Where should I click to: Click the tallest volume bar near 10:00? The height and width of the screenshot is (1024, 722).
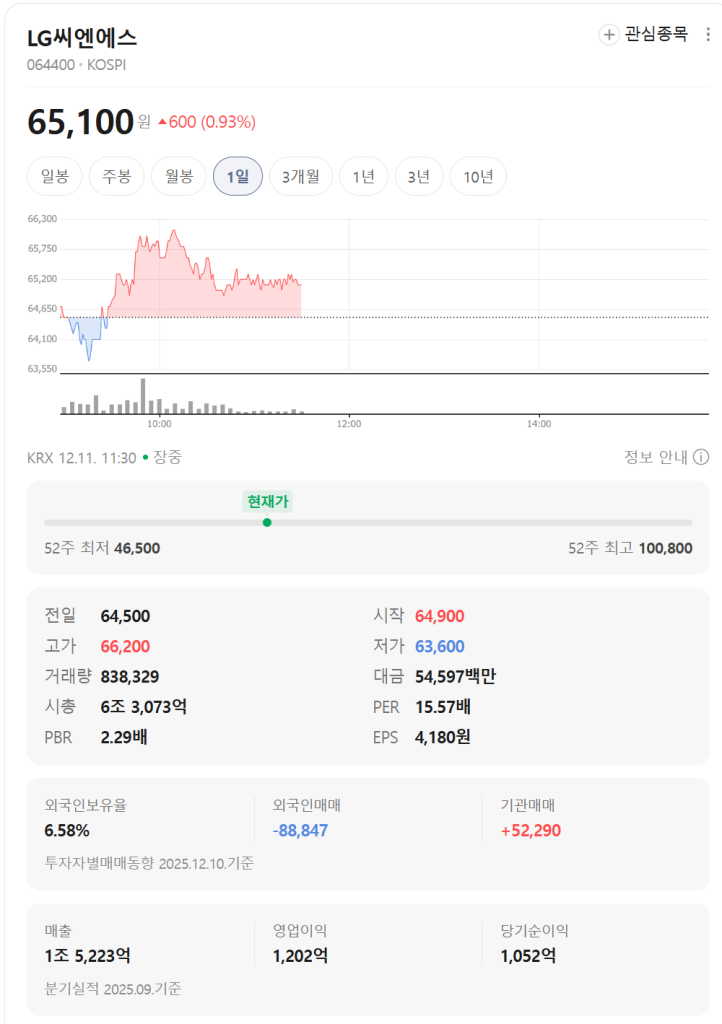pyautogui.click(x=143, y=397)
